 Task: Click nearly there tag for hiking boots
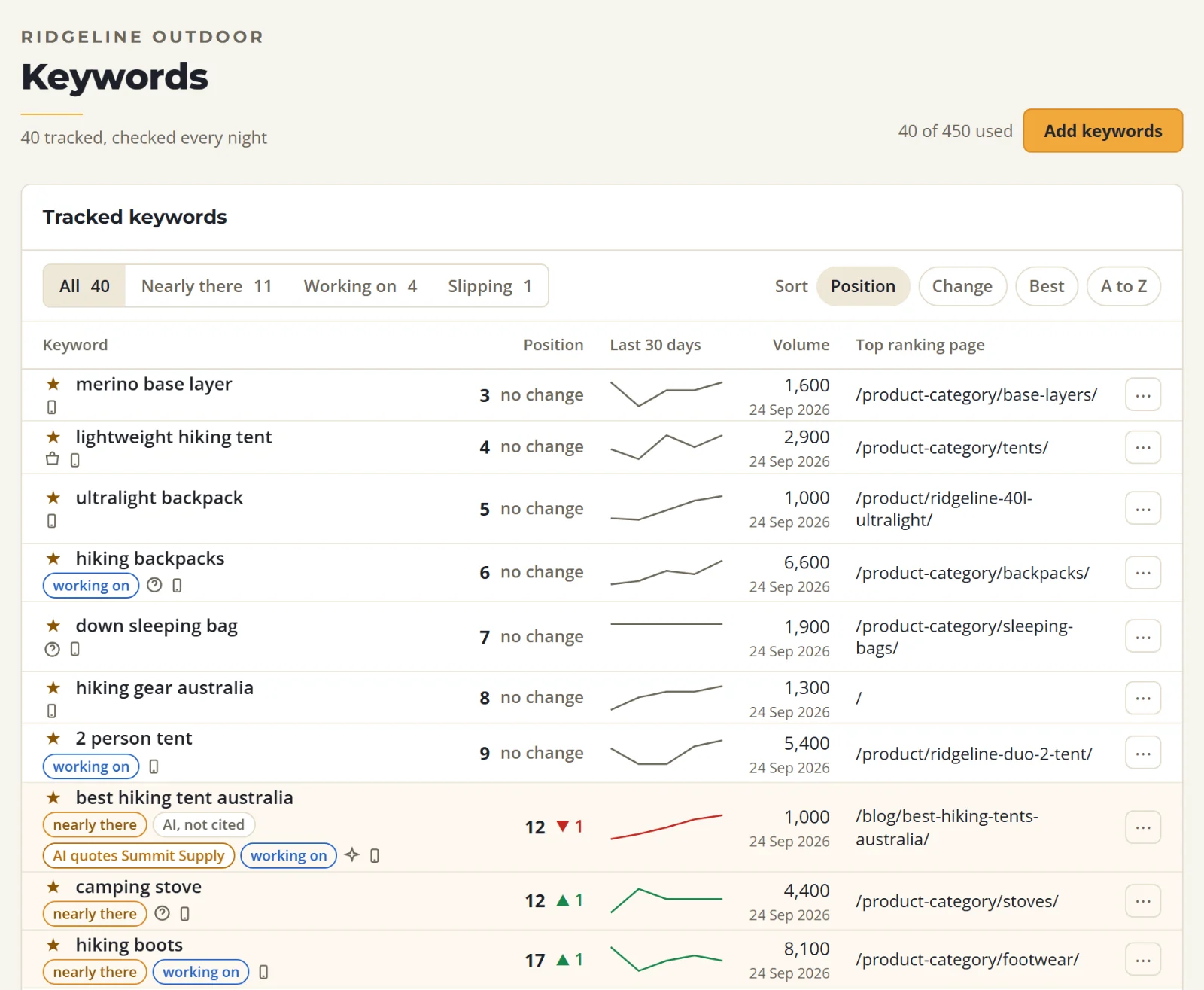tap(95, 972)
